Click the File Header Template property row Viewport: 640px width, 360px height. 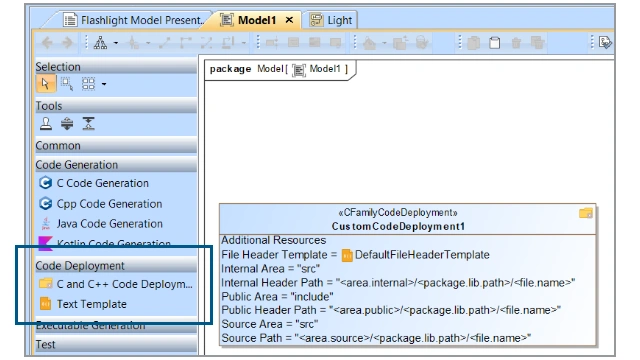(356, 255)
